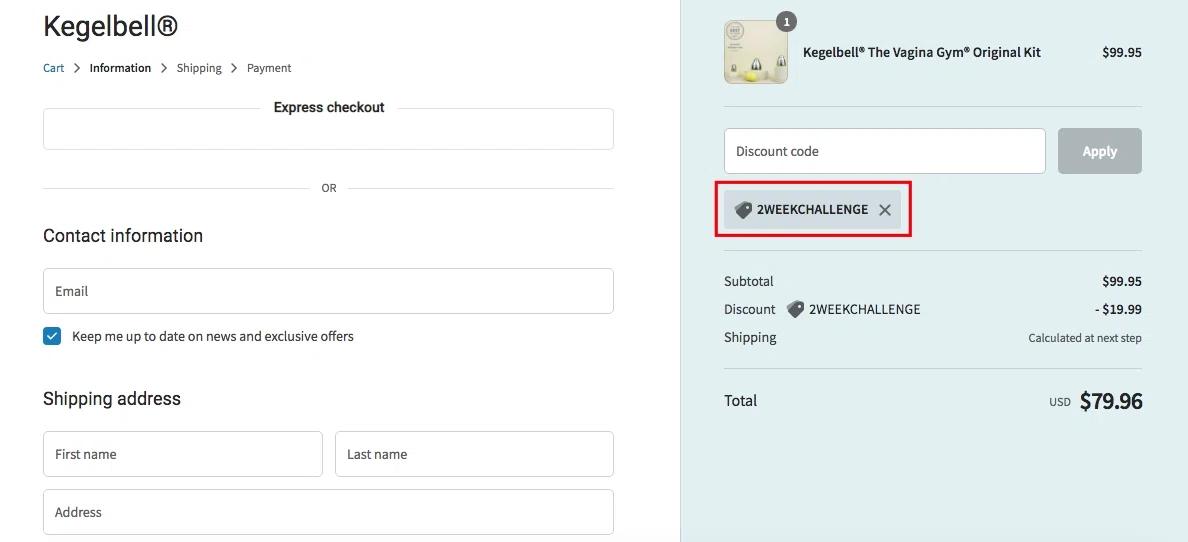Remove the 2WEEKCHALLENGE discount code
This screenshot has width=1188, height=542.
click(884, 210)
